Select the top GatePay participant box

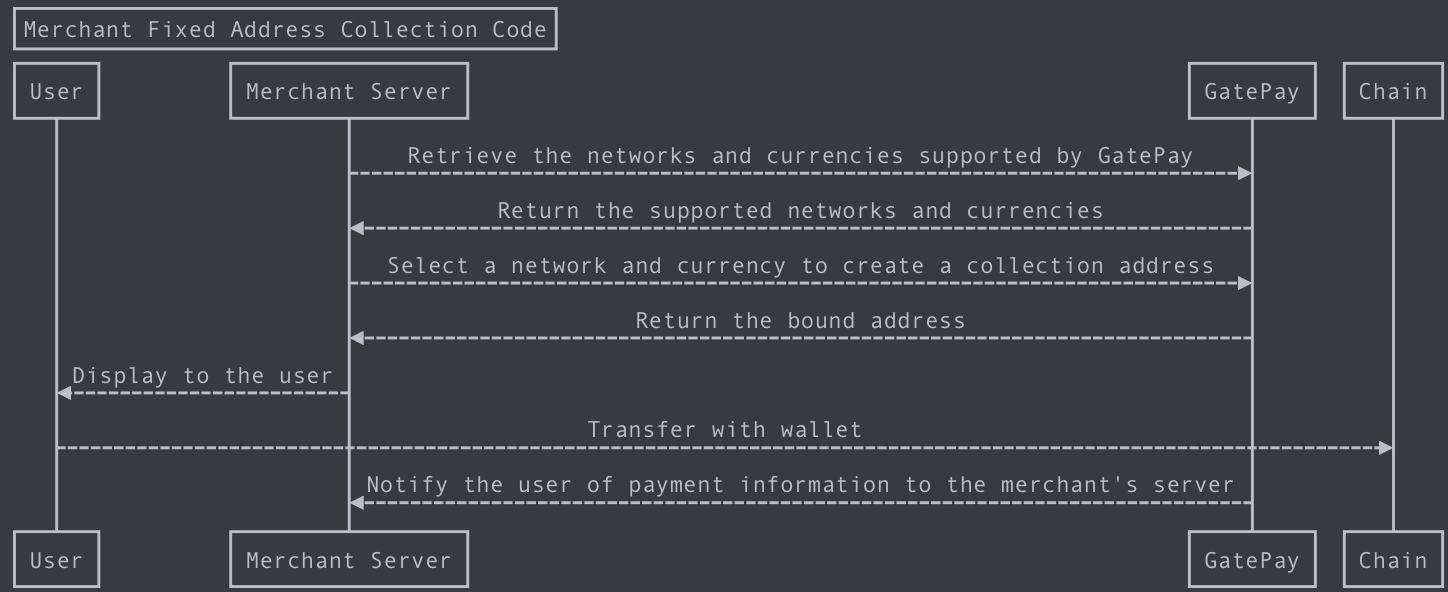point(1252,91)
